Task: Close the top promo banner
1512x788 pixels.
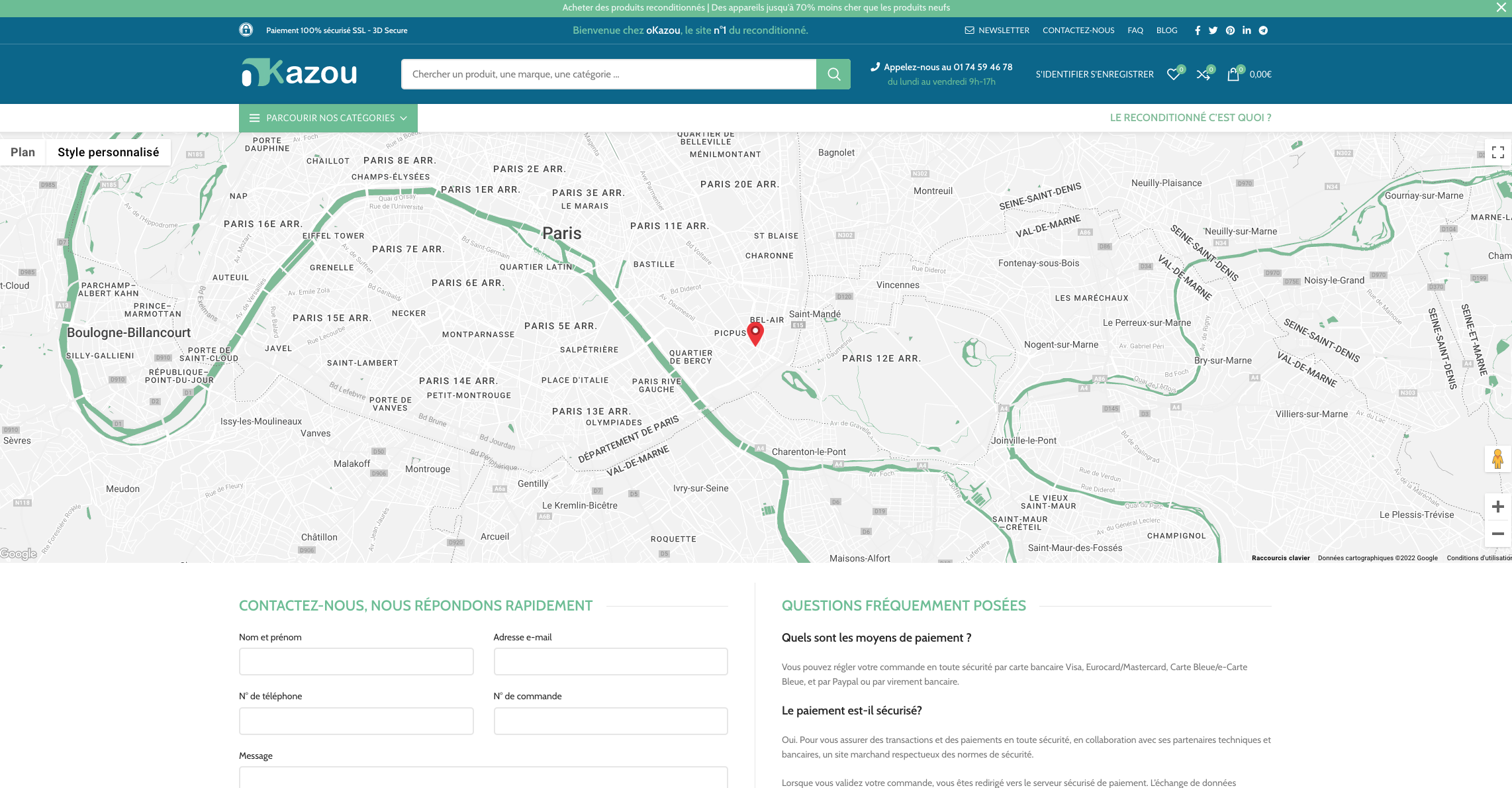Action: tap(1501, 7)
